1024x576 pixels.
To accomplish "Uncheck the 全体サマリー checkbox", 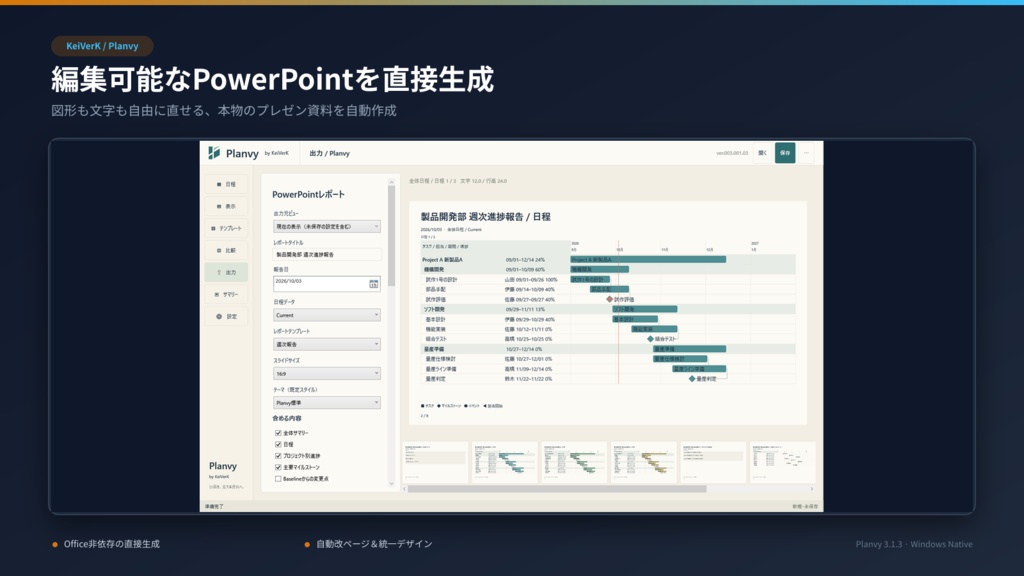I will point(278,433).
